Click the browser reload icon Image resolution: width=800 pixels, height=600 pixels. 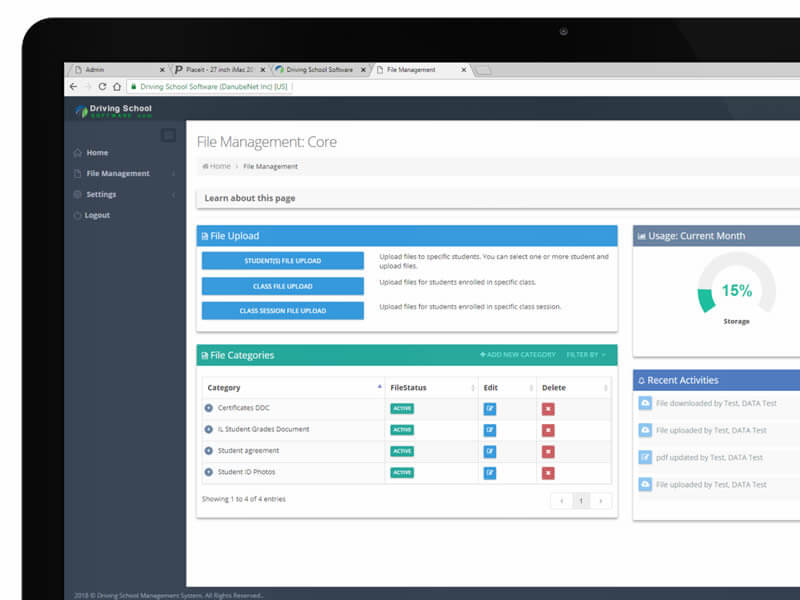click(x=102, y=87)
